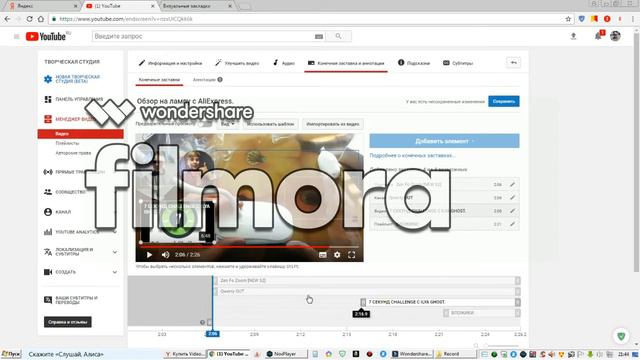The width and height of the screenshot is (640, 360).
Task: Open Плейлисты in the sidebar
Action: (67, 143)
